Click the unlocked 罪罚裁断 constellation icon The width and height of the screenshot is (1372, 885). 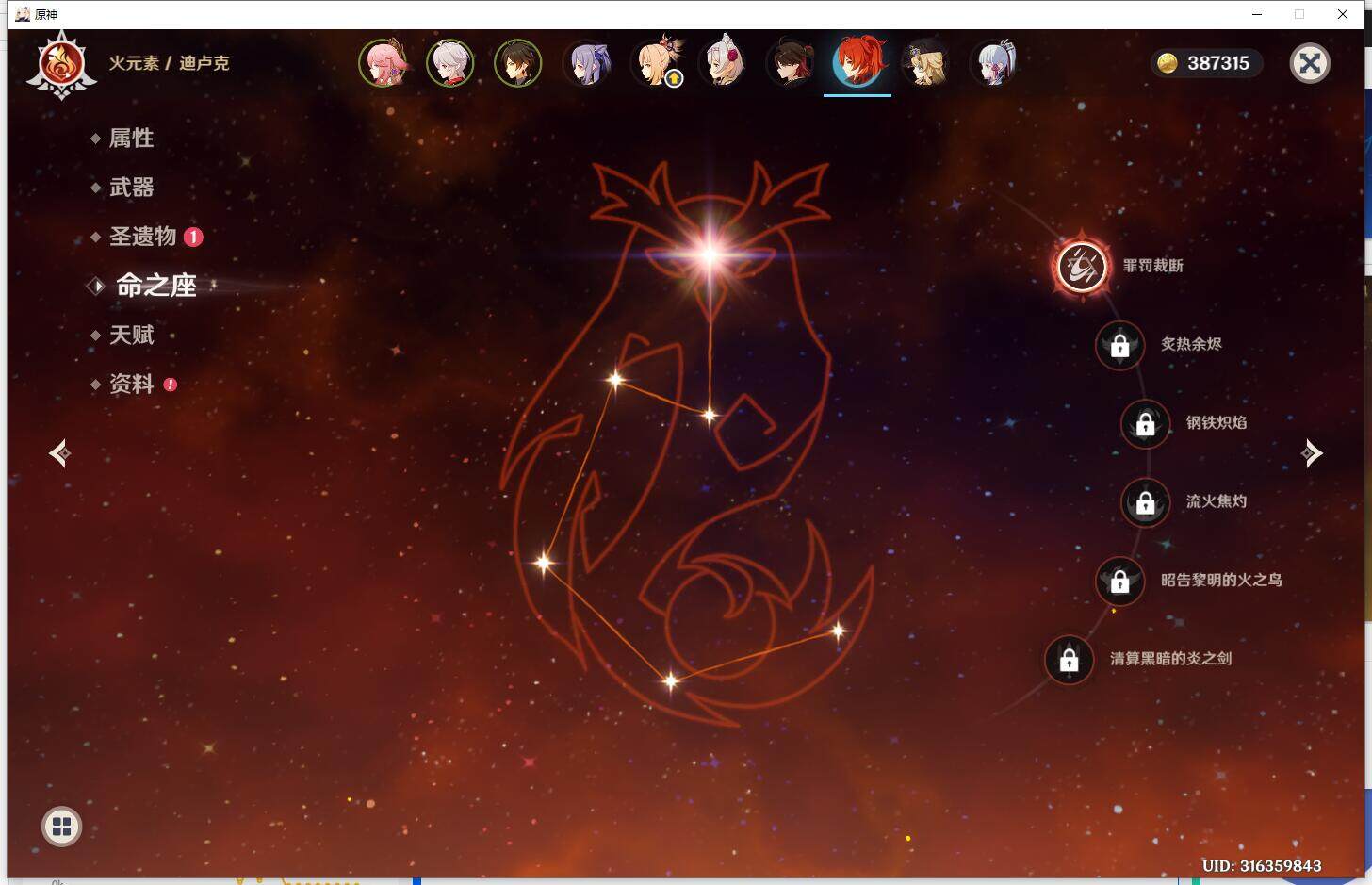(x=1081, y=266)
